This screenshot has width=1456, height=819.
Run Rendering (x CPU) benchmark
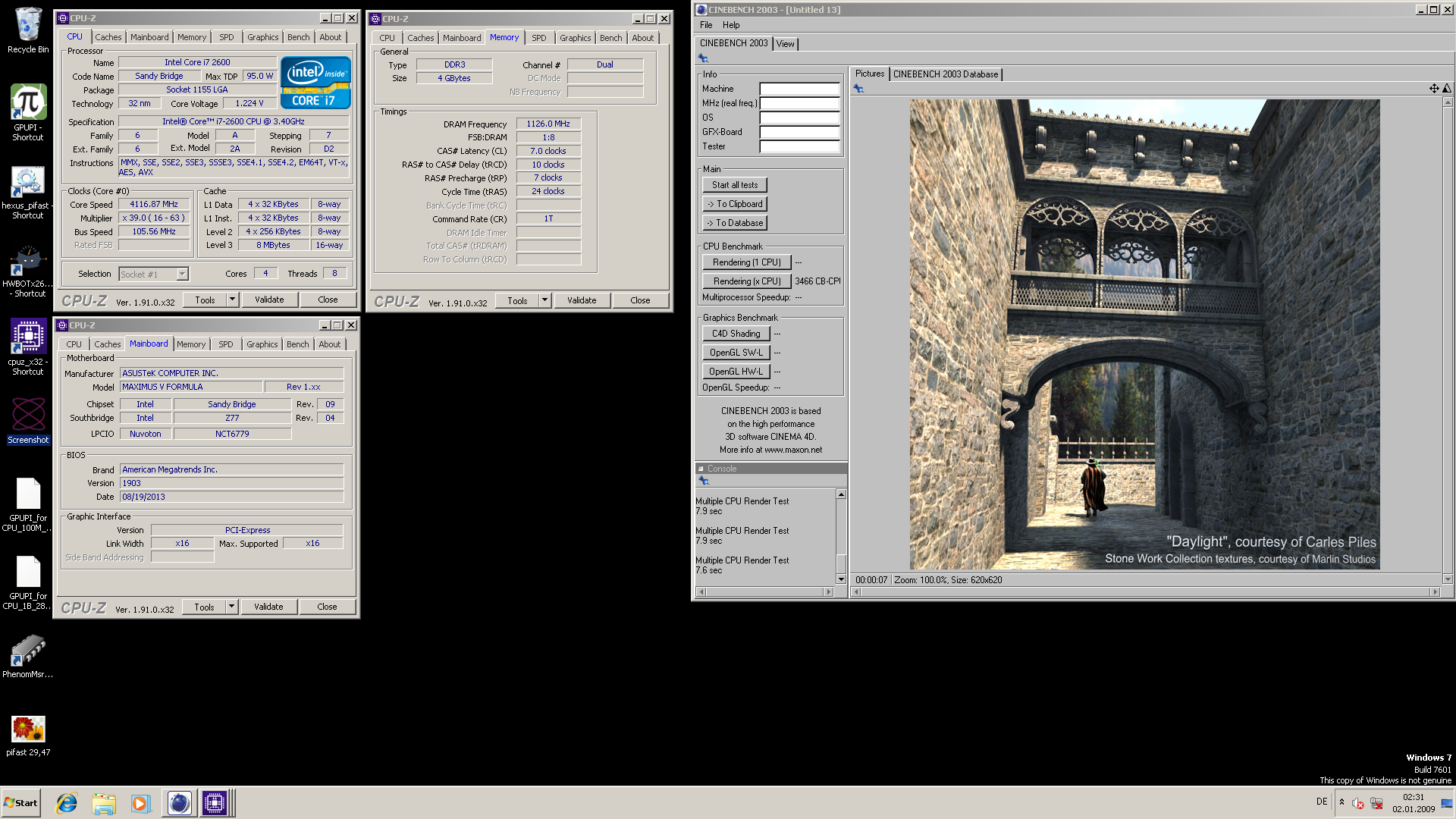click(x=747, y=281)
